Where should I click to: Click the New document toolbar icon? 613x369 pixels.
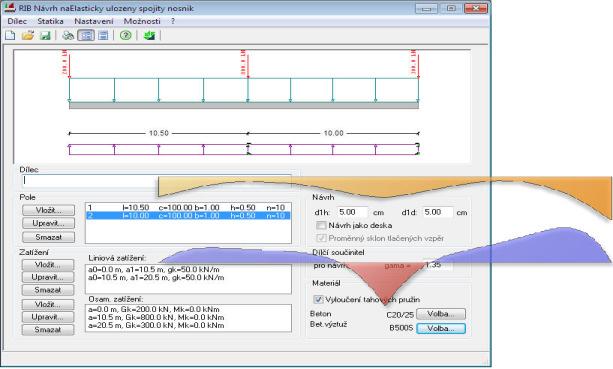point(11,36)
